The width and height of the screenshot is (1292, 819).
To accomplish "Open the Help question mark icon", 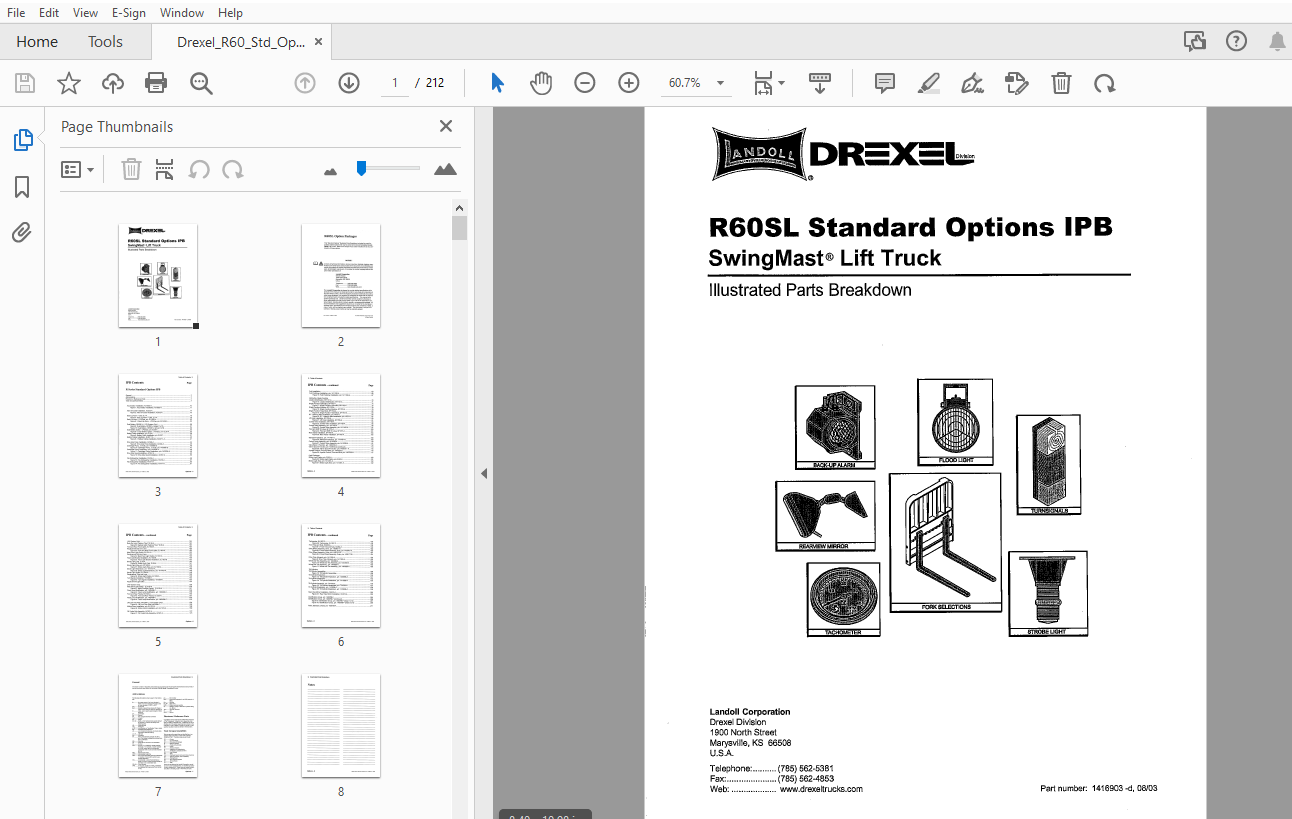I will pos(1236,41).
